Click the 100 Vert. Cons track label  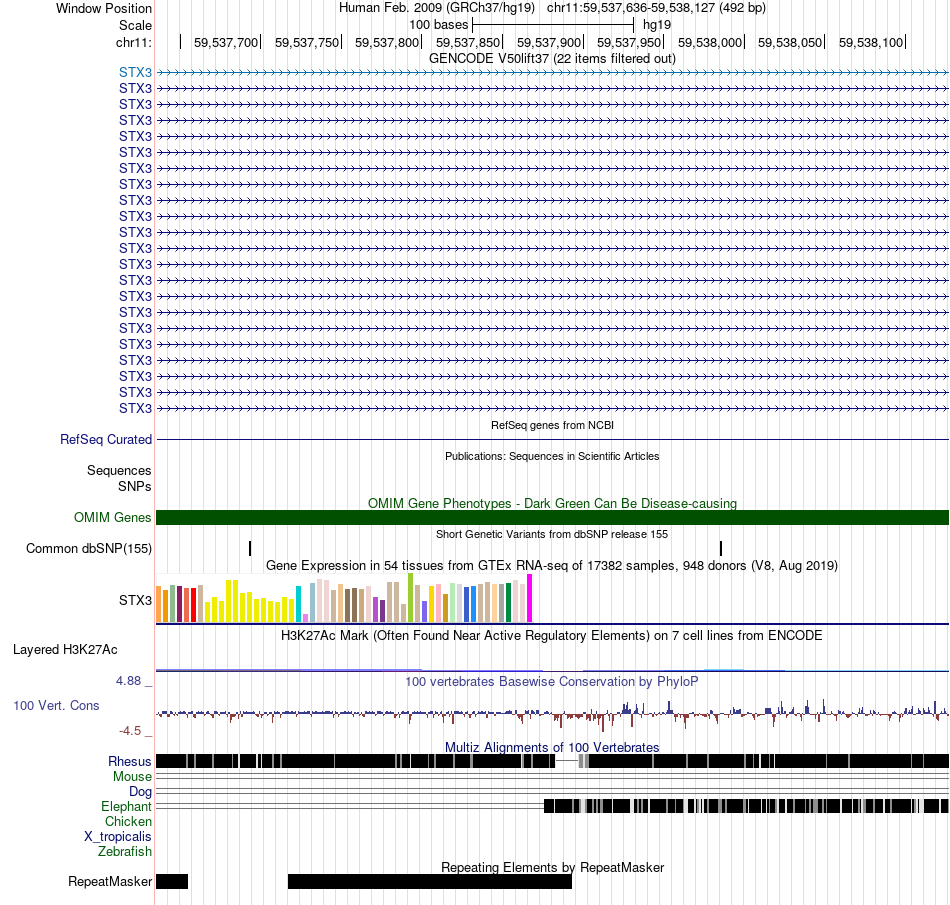[56, 706]
